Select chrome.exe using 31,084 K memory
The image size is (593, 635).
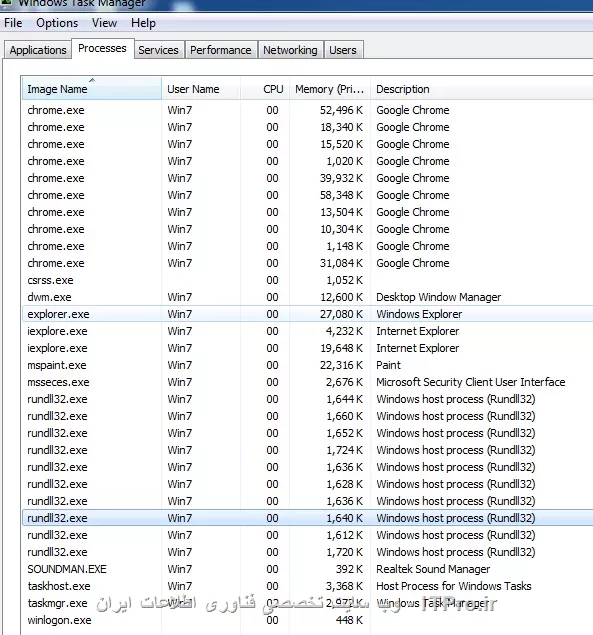308,263
